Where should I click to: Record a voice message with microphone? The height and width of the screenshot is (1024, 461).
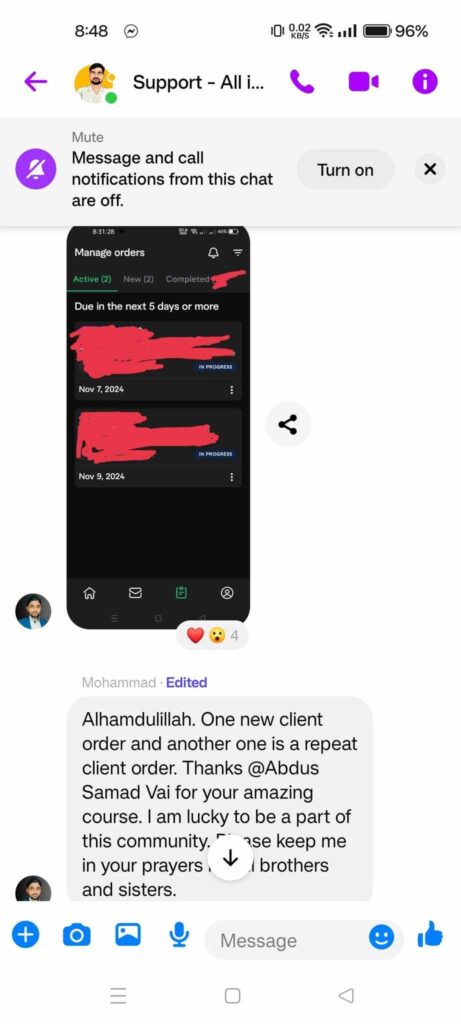(x=178, y=936)
